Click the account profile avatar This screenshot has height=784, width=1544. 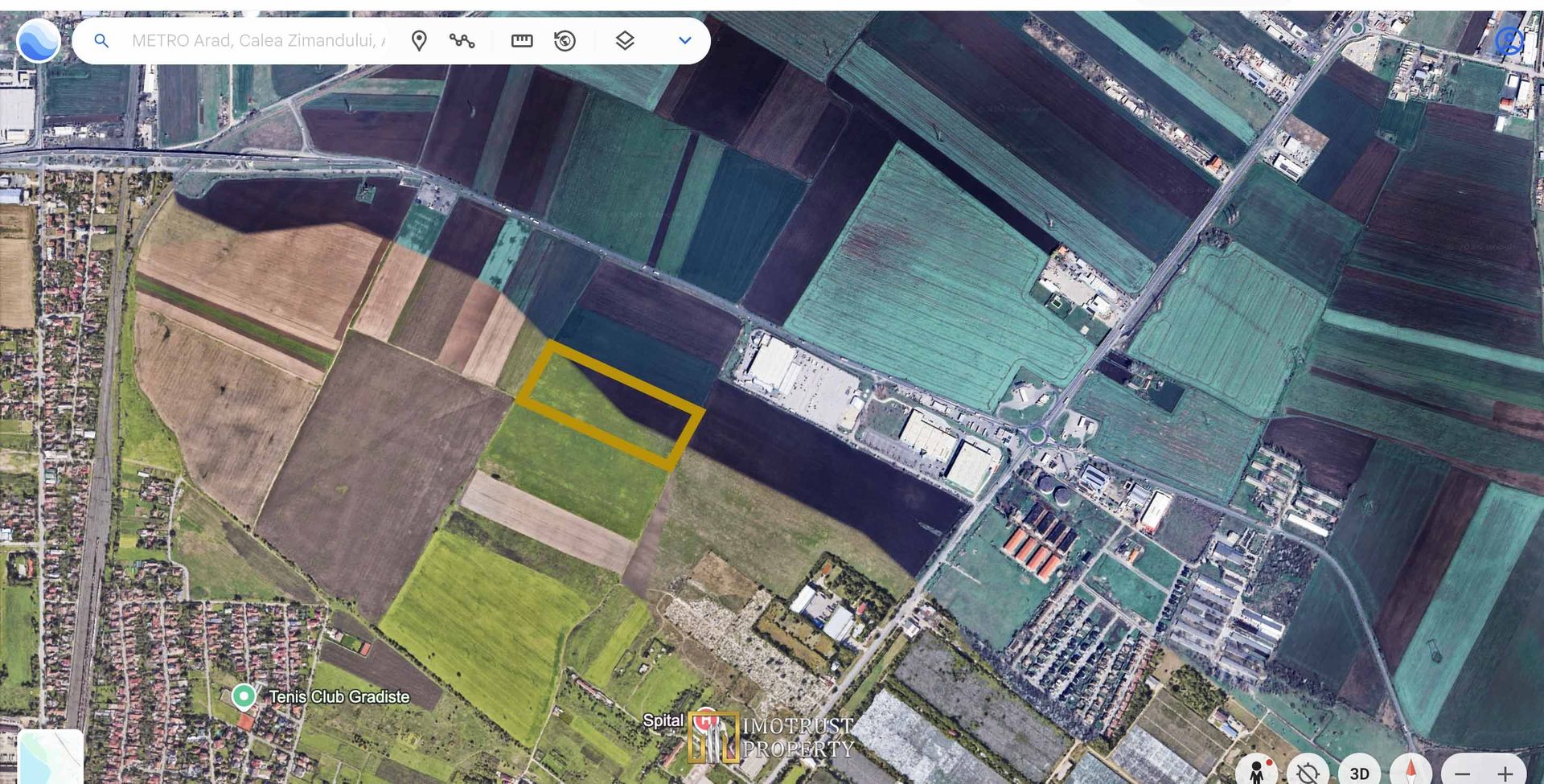1509,41
